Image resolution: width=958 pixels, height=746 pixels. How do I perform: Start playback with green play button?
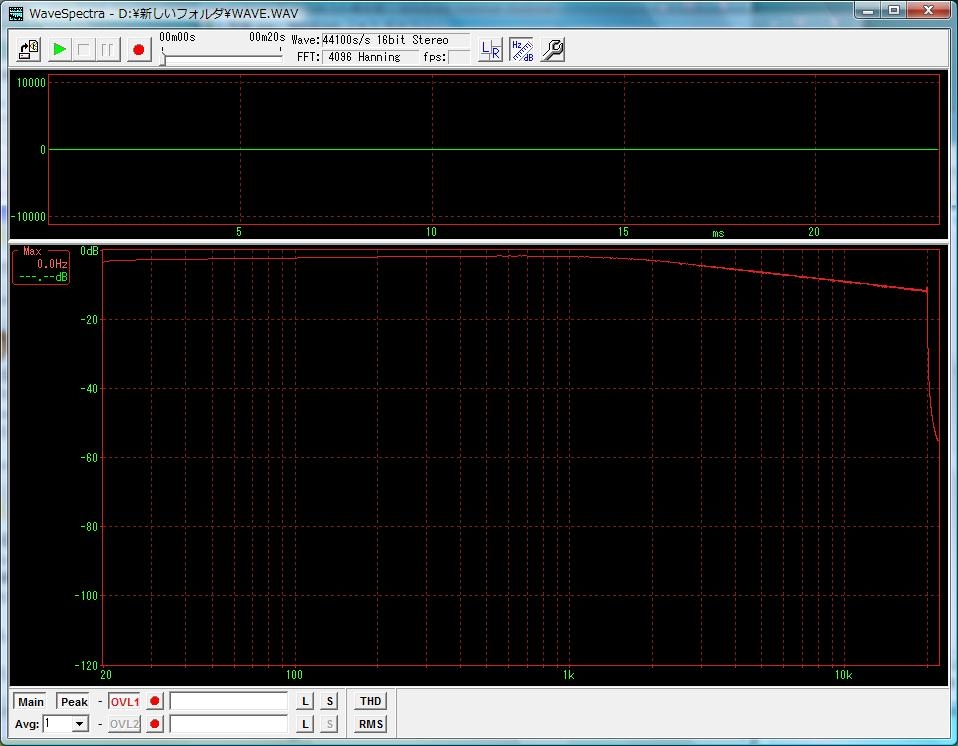coord(60,49)
